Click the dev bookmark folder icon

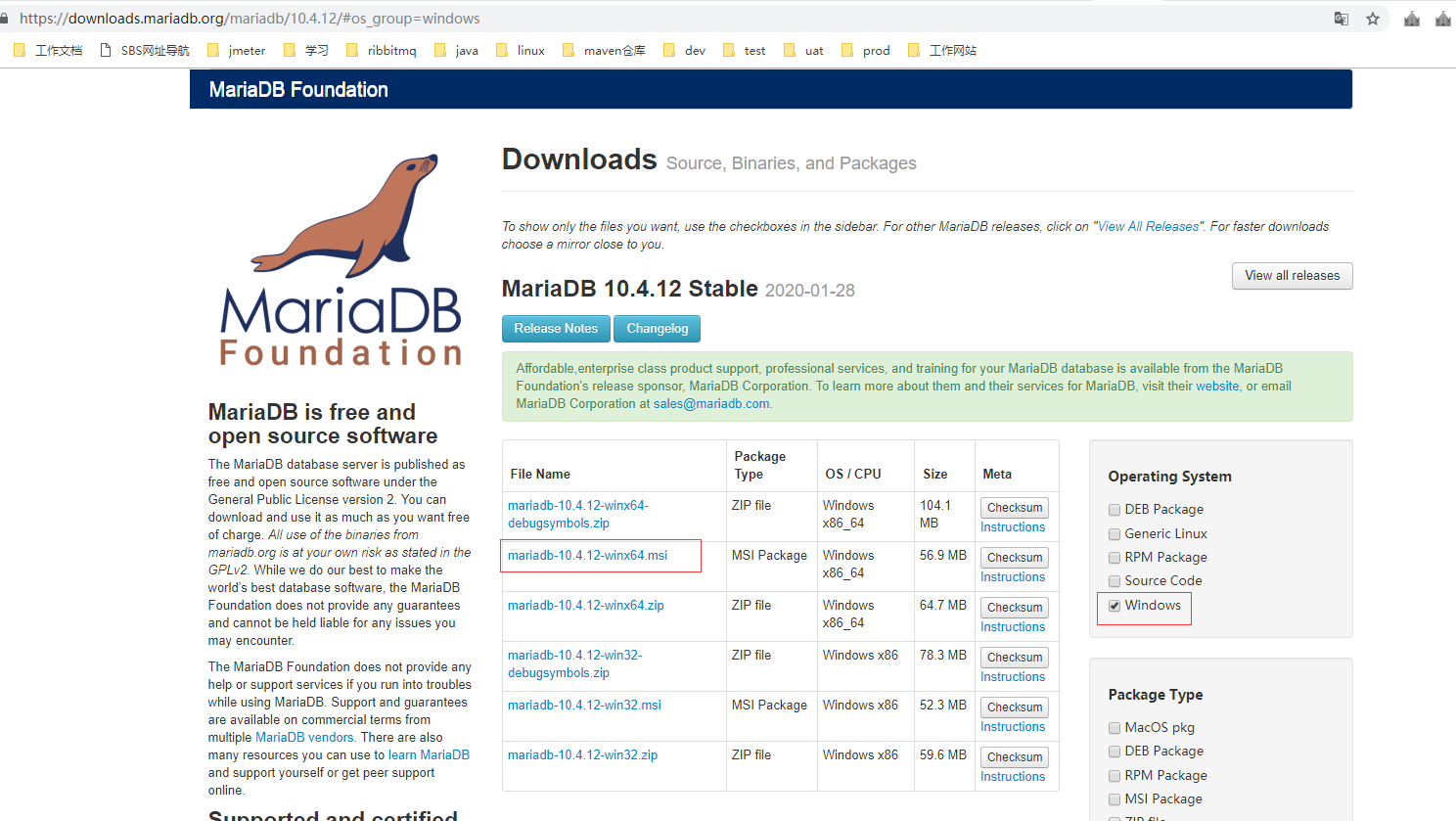[x=670, y=50]
